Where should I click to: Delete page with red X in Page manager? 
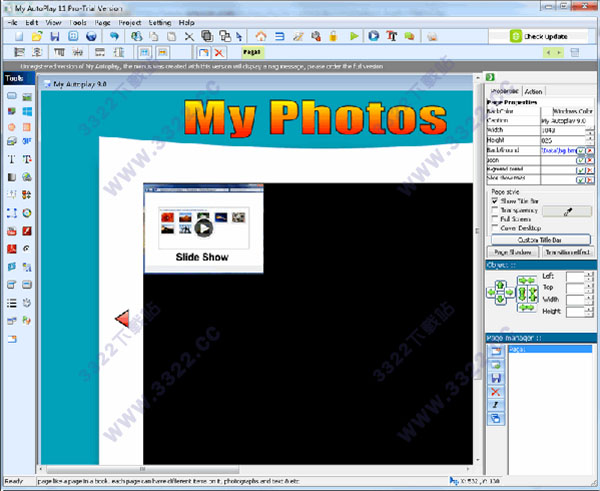pos(496,392)
